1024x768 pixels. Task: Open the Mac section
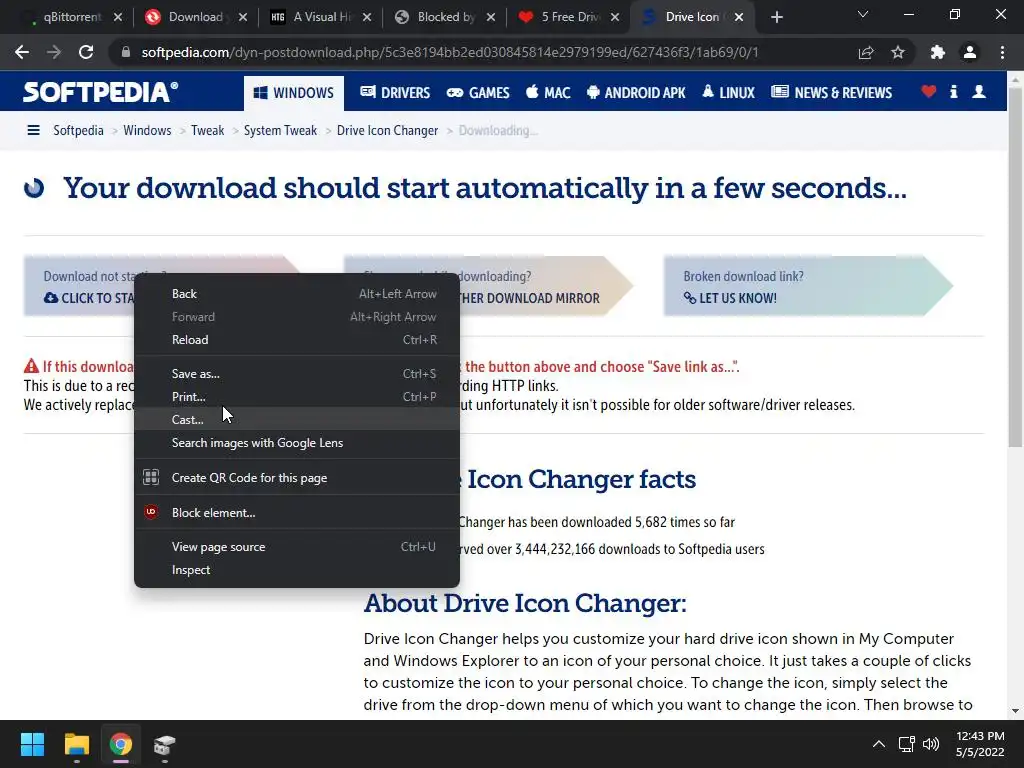pos(548,93)
